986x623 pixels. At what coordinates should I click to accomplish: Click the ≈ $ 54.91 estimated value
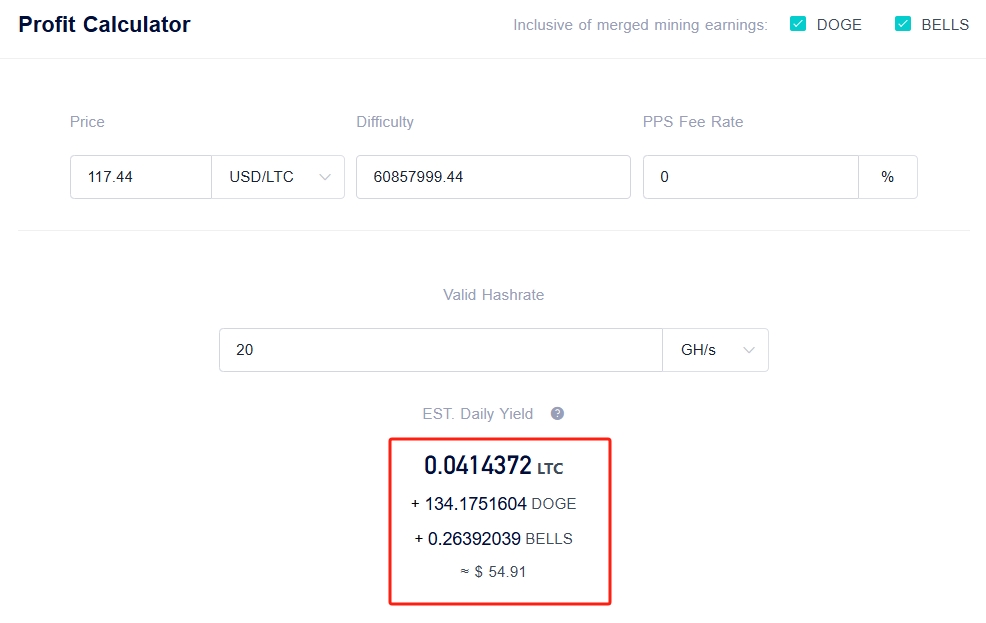pyautogui.click(x=494, y=571)
